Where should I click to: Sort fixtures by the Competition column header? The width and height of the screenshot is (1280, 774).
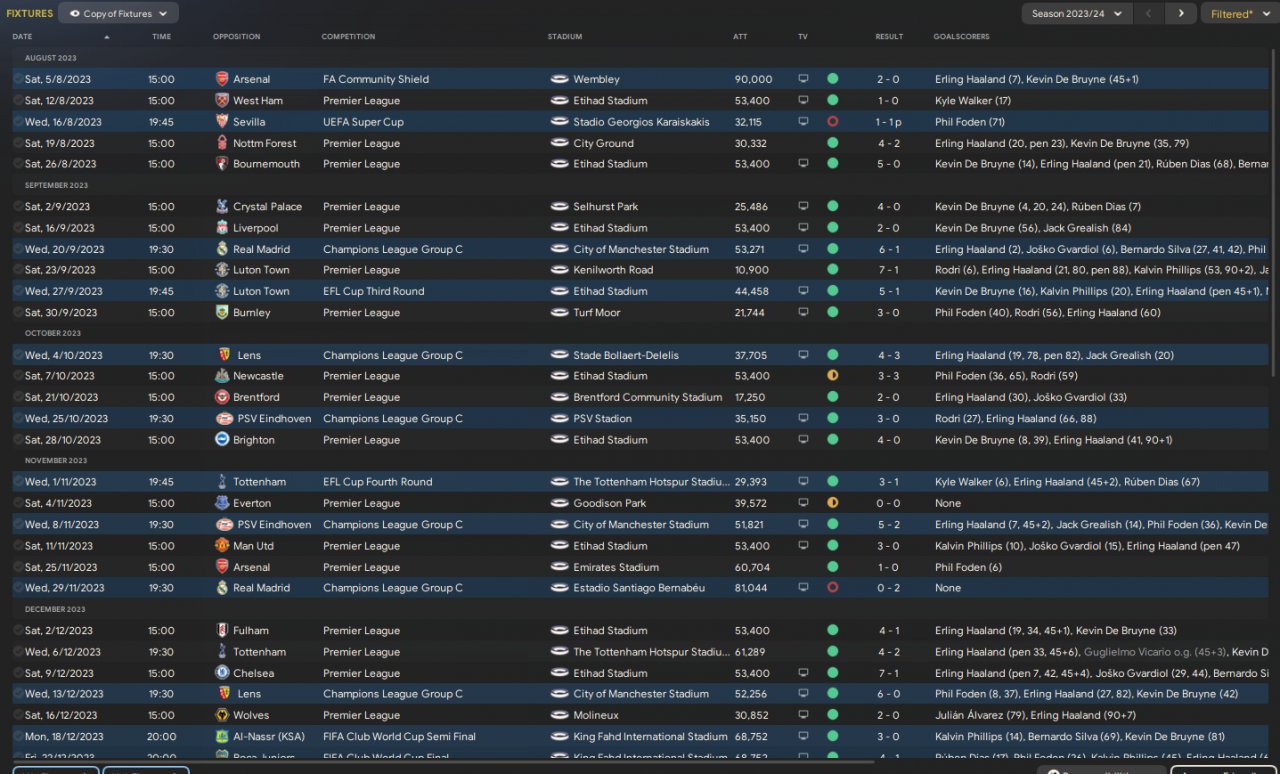[348, 37]
